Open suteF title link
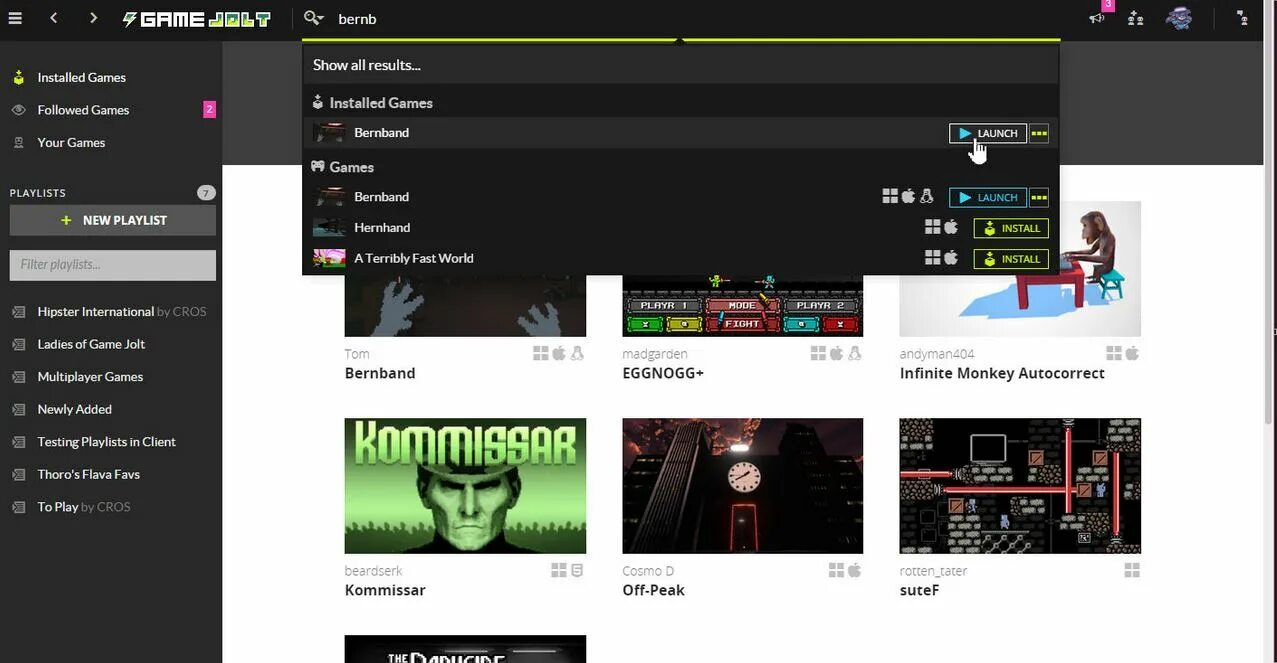Image resolution: width=1277 pixels, height=663 pixels. pos(919,590)
